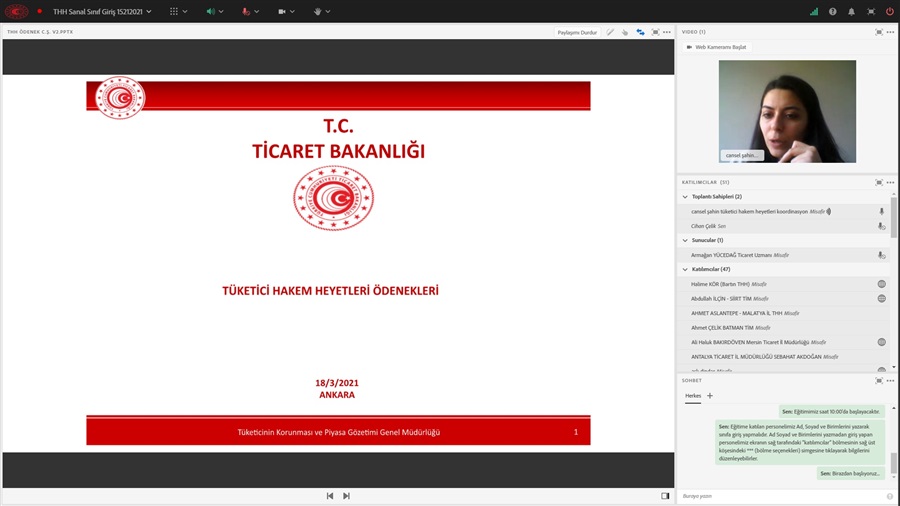
Task: Click participants list scroll down arrow
Action: 894,367
